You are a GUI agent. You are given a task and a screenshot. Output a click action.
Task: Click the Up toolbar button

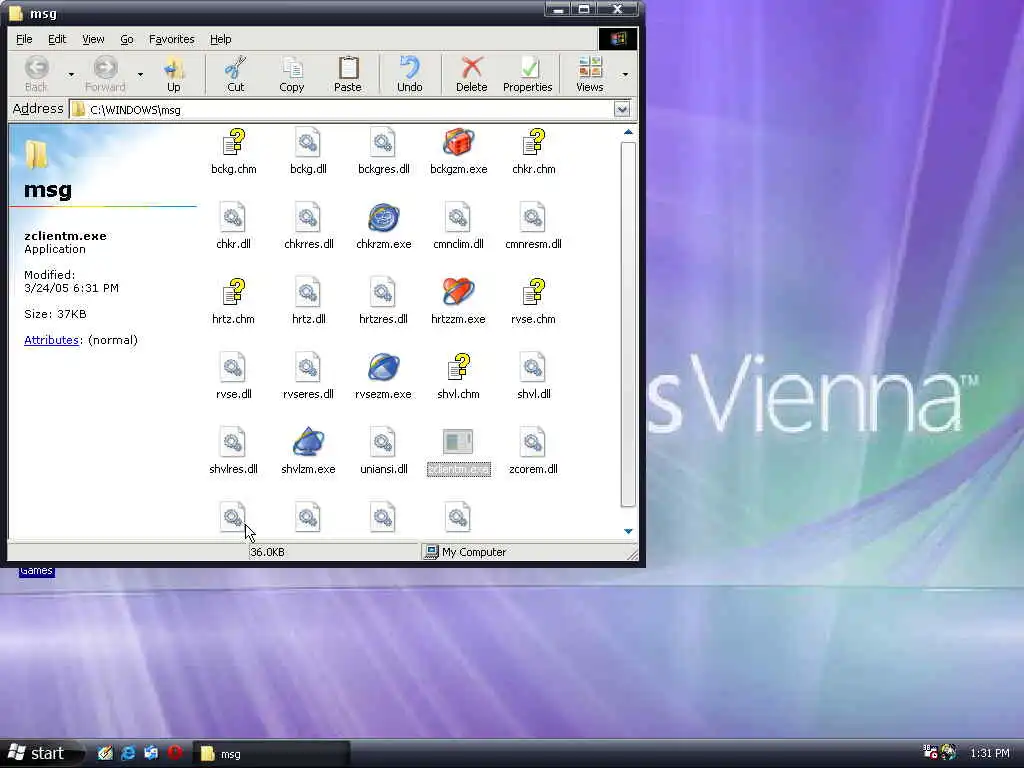pyautogui.click(x=174, y=74)
